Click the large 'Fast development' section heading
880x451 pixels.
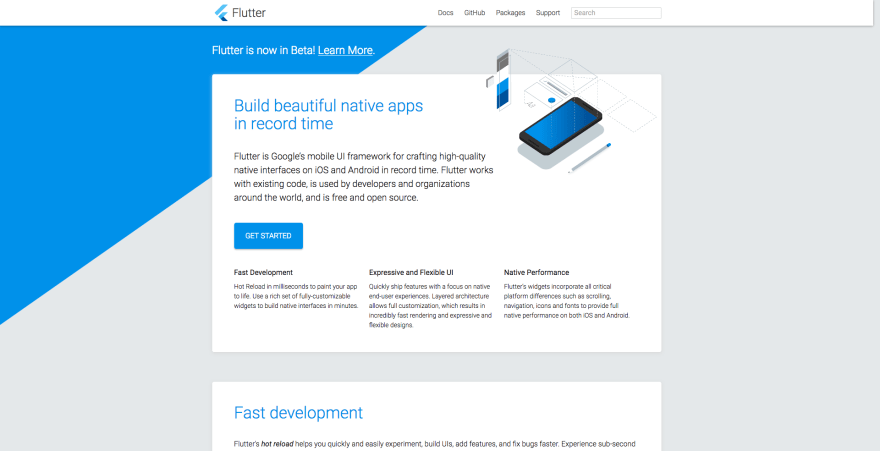click(299, 413)
